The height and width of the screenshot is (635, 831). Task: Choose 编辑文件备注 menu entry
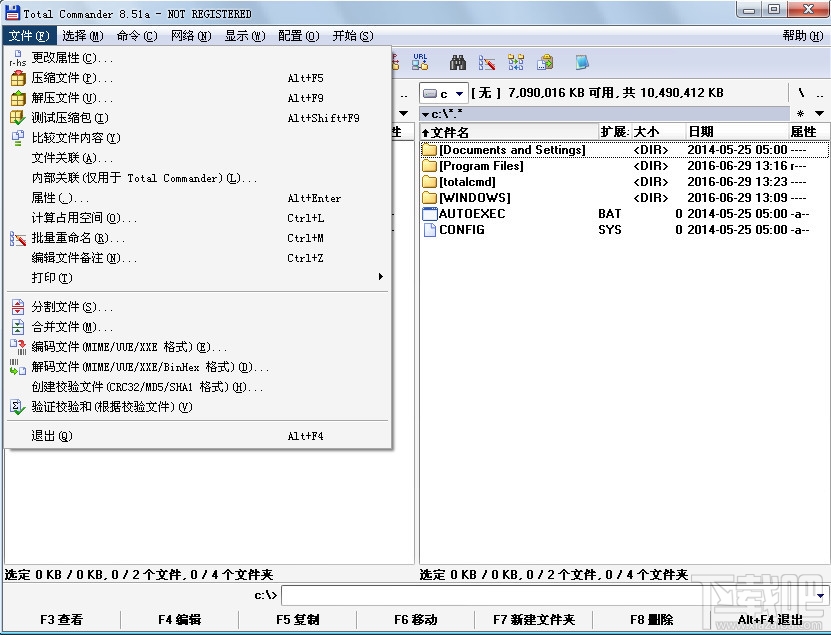(x=197, y=258)
